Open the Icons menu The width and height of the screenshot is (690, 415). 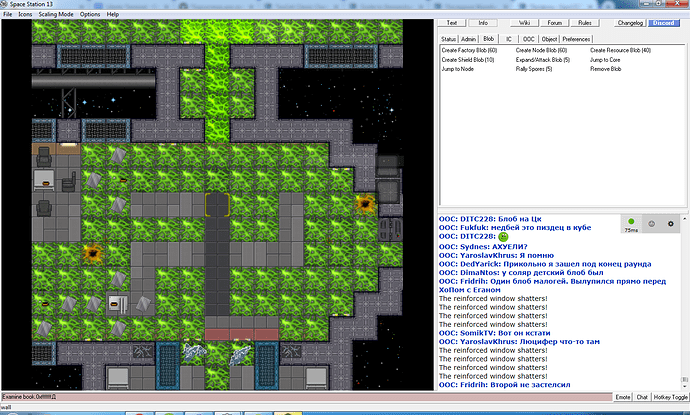pos(25,14)
